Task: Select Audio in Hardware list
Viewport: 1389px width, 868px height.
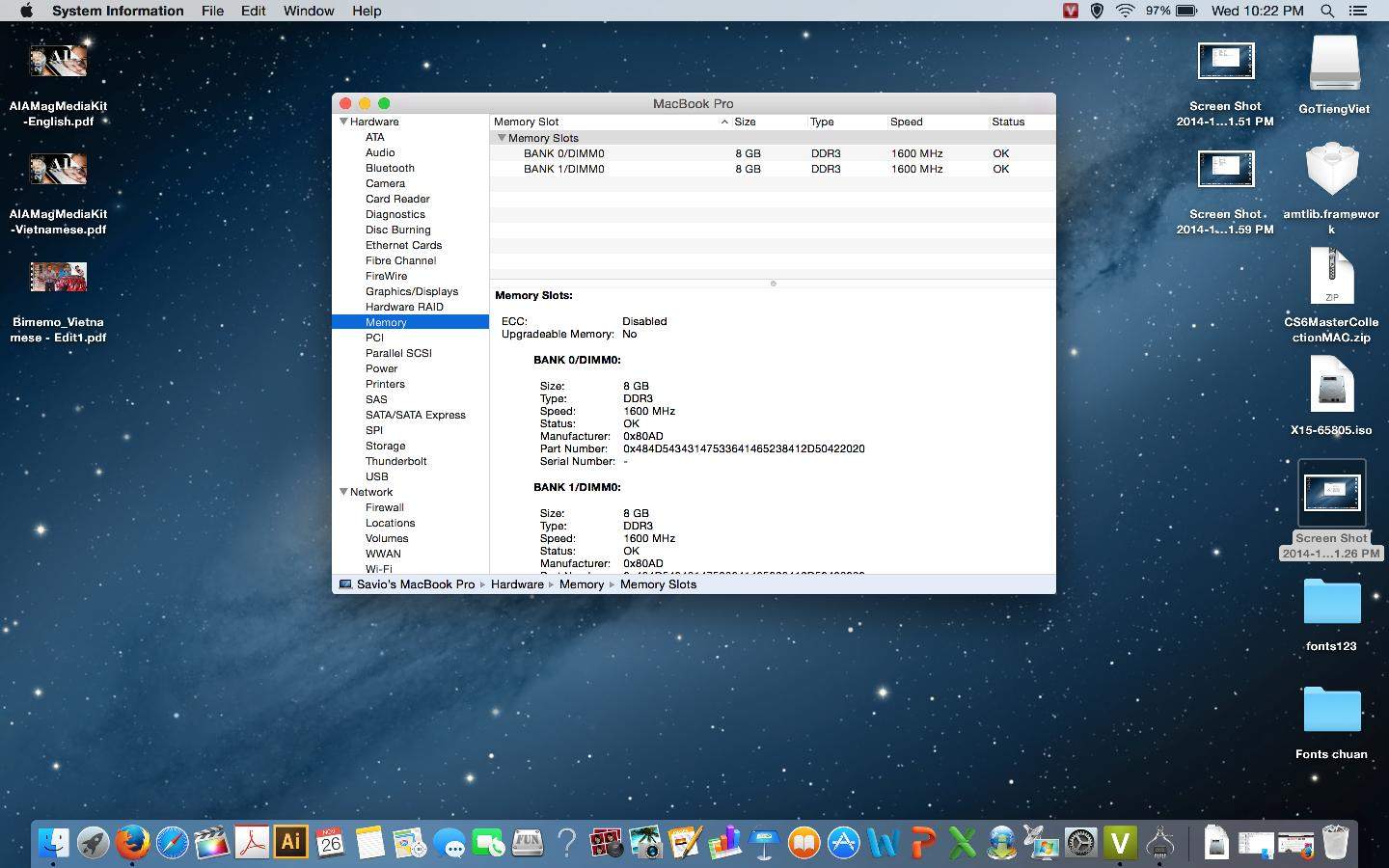Action: 380,152
